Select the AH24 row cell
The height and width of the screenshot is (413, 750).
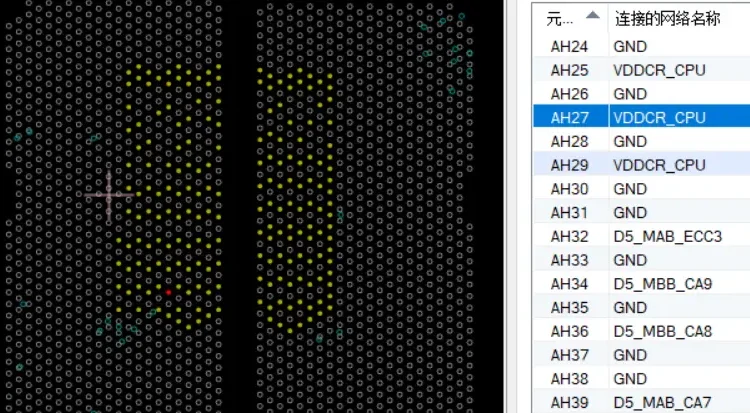[569, 46]
